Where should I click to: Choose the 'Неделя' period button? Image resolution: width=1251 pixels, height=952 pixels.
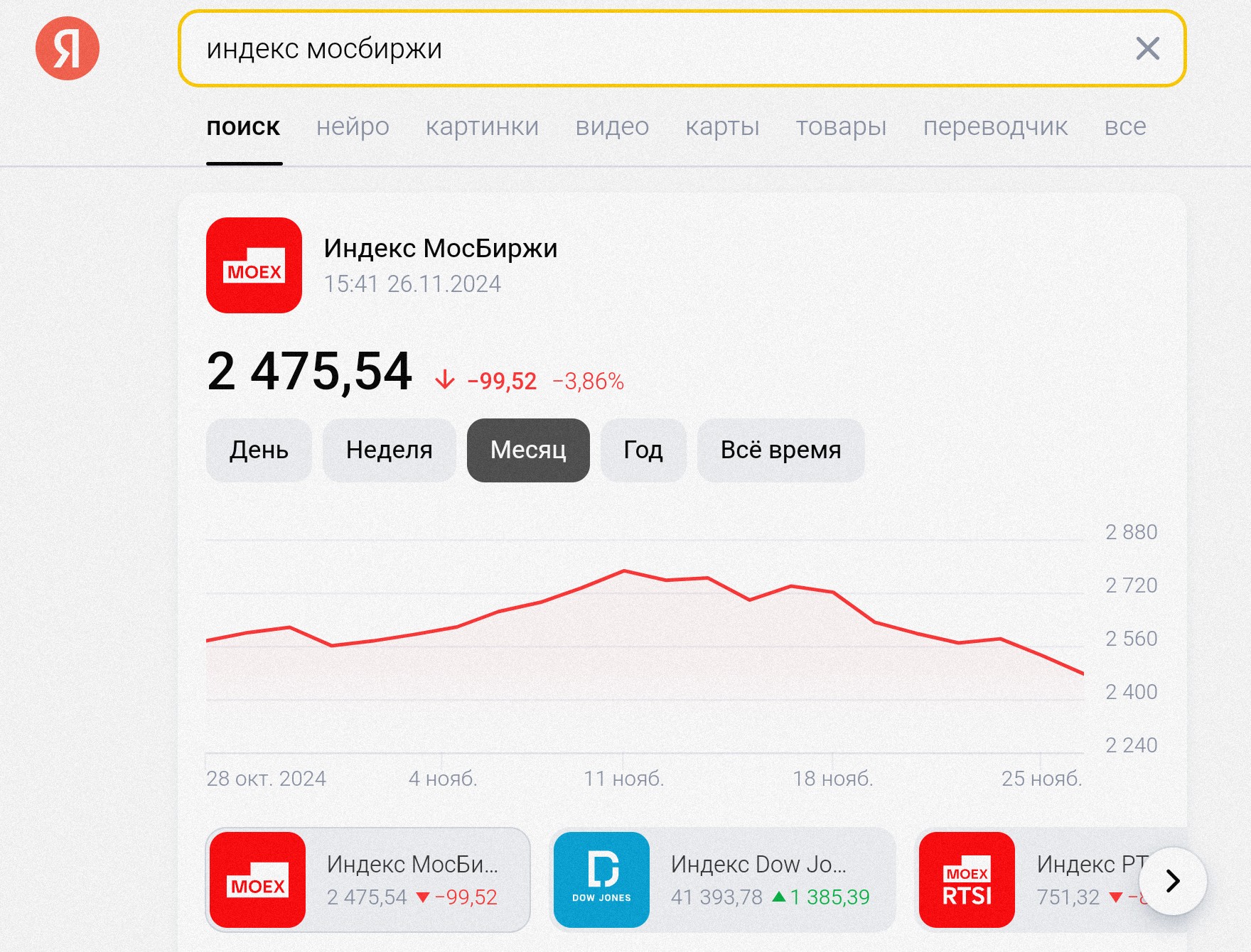coord(389,450)
